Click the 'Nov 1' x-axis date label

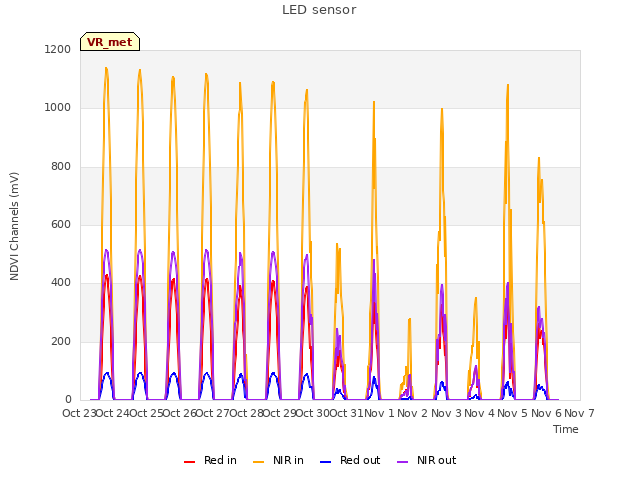click(x=380, y=413)
